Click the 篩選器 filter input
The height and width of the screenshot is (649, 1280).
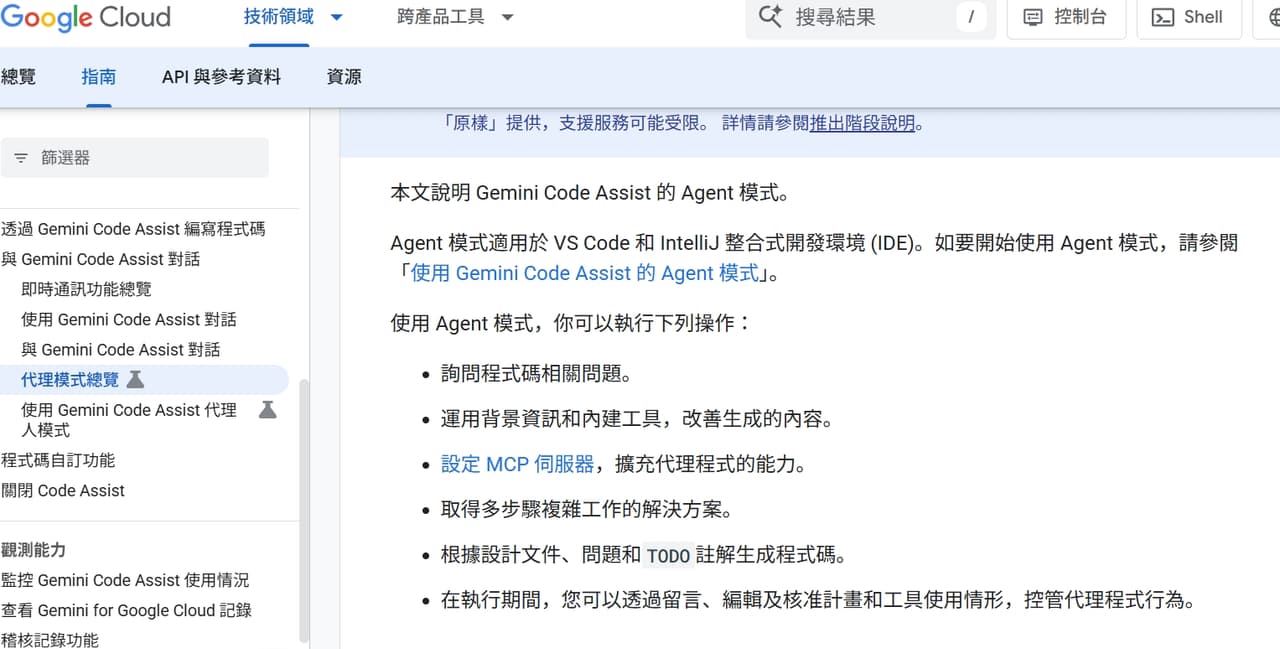pyautogui.click(x=134, y=158)
